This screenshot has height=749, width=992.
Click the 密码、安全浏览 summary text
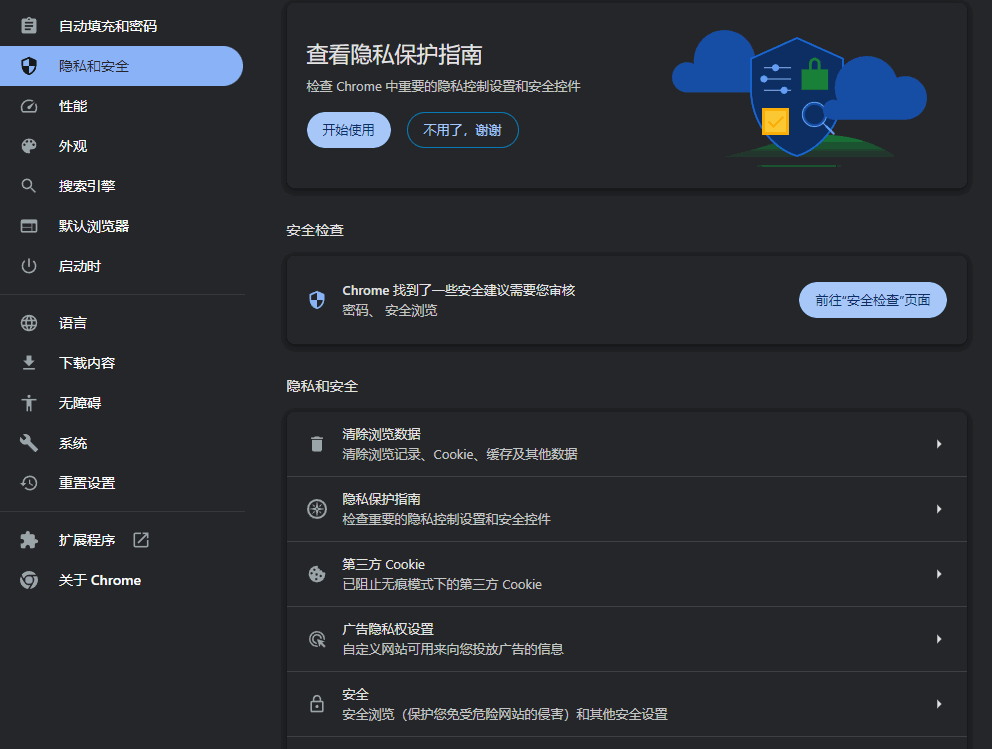pyautogui.click(x=390, y=310)
